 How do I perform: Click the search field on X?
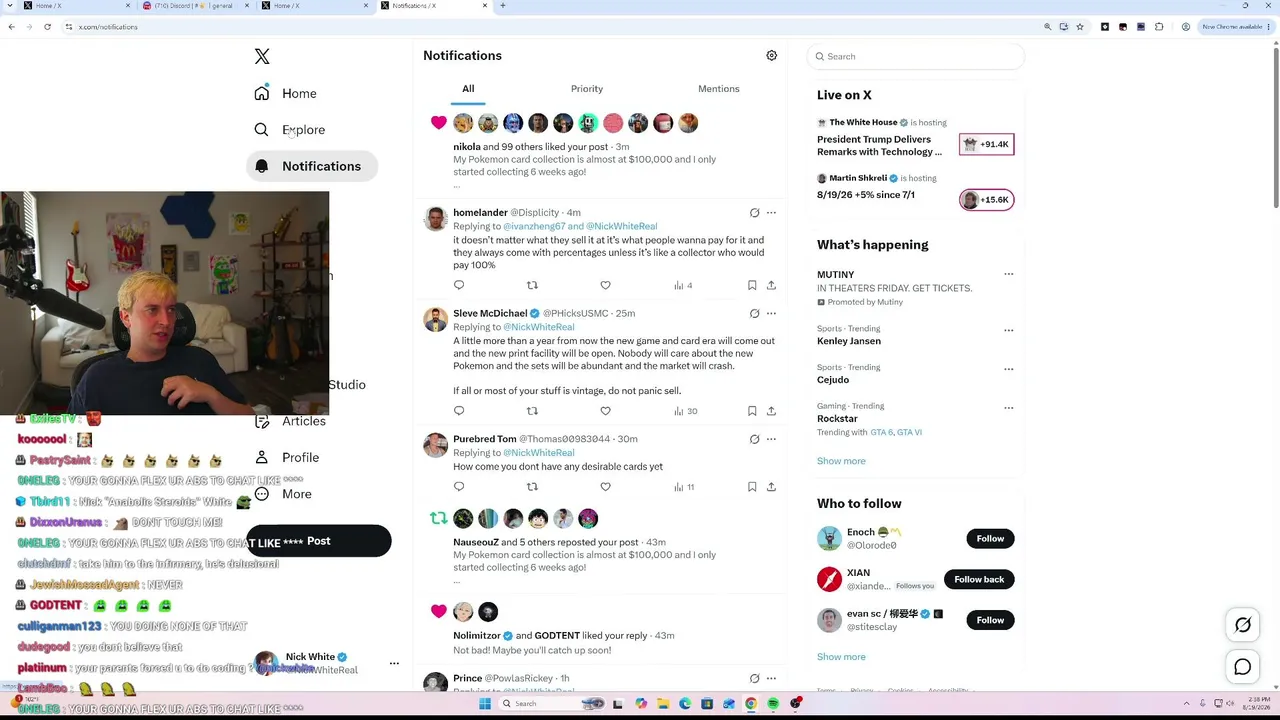(x=915, y=57)
